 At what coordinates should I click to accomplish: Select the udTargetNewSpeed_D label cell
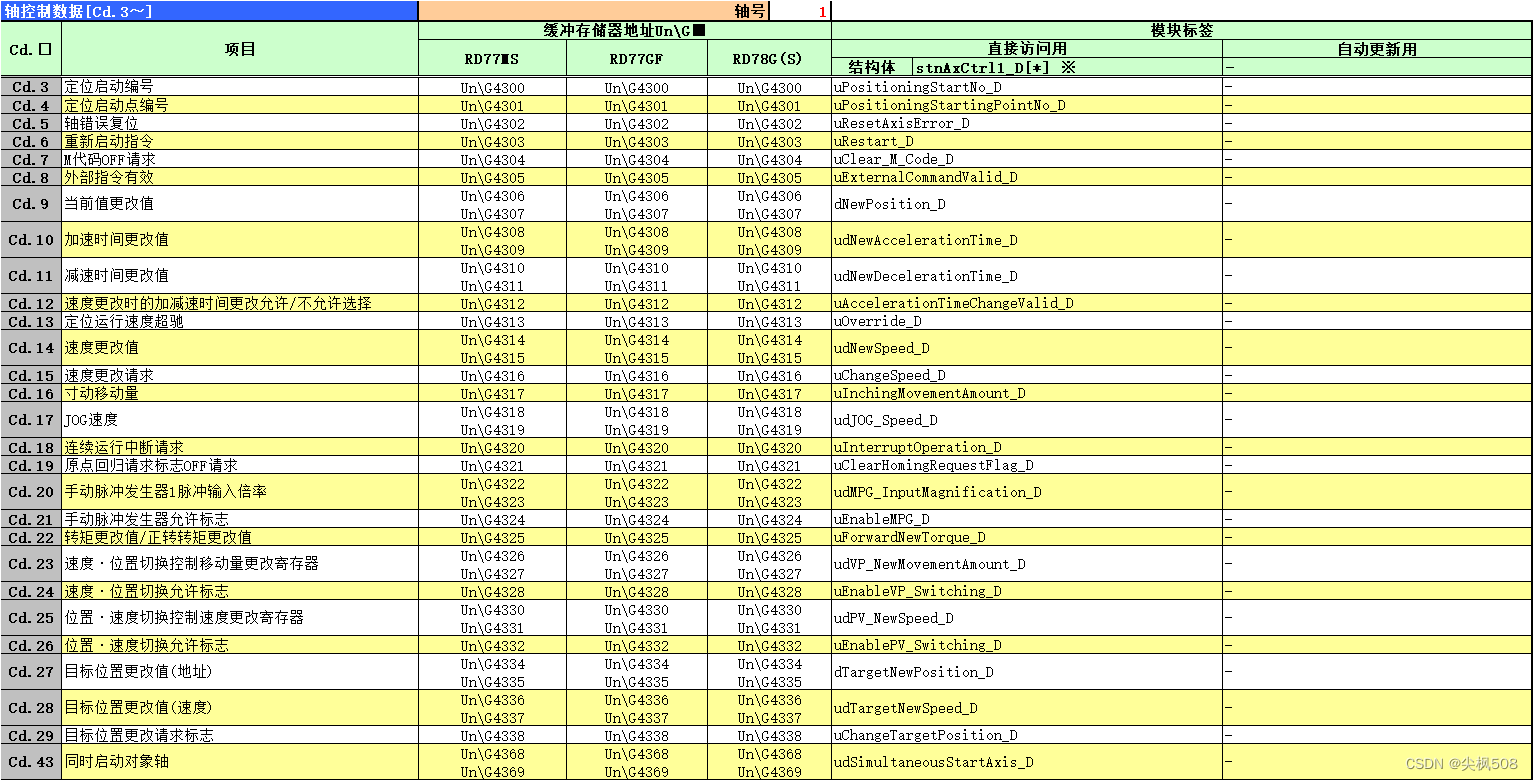[1027, 708]
